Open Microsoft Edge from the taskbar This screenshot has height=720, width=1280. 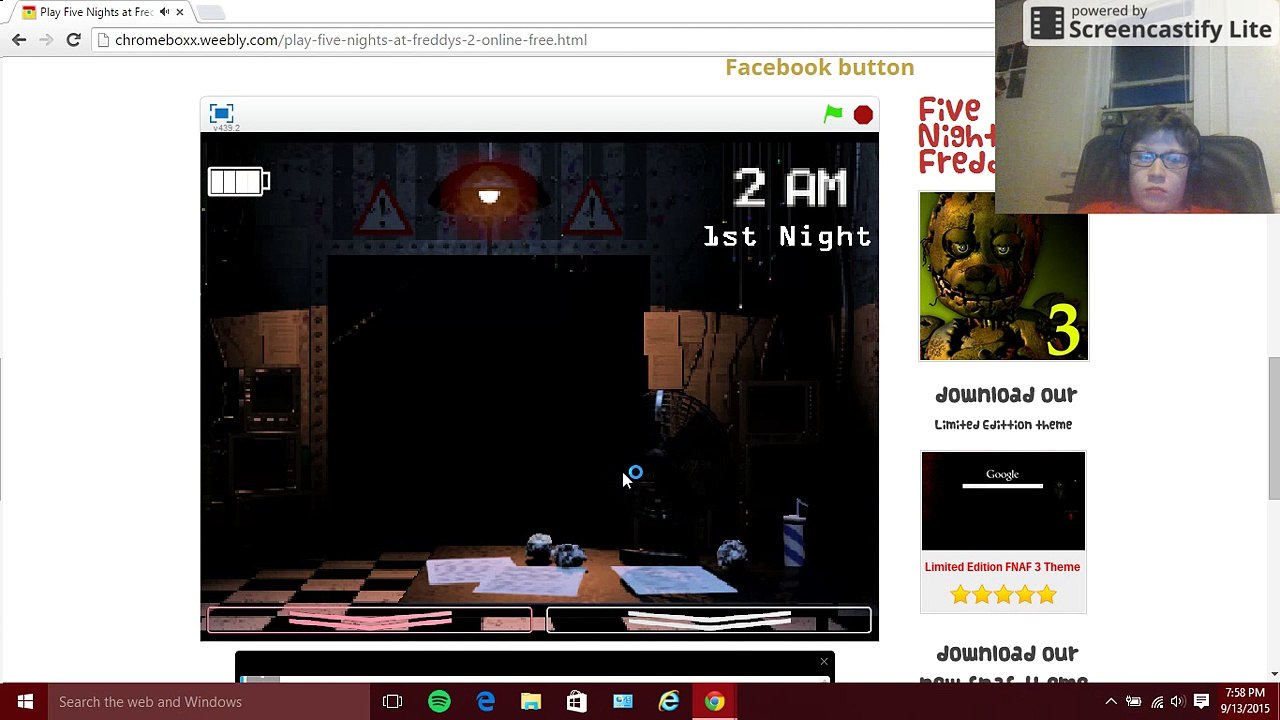point(485,701)
